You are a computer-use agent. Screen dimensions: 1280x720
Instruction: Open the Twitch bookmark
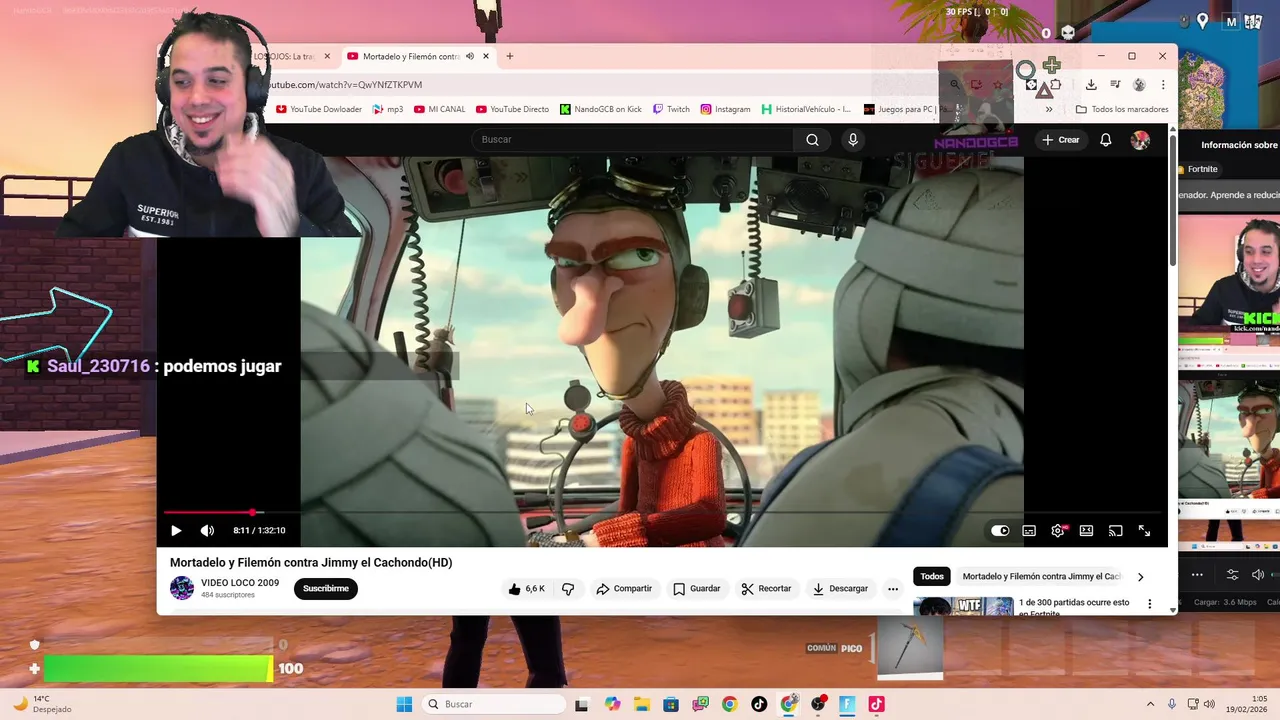click(x=671, y=109)
